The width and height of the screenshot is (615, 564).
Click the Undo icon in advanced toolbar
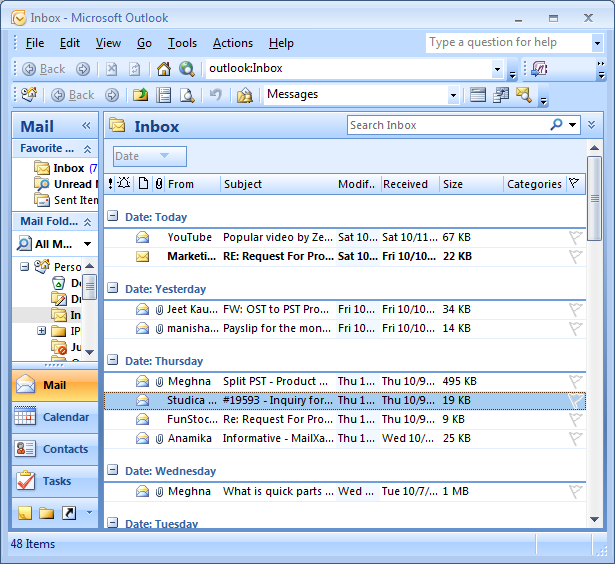[215, 95]
